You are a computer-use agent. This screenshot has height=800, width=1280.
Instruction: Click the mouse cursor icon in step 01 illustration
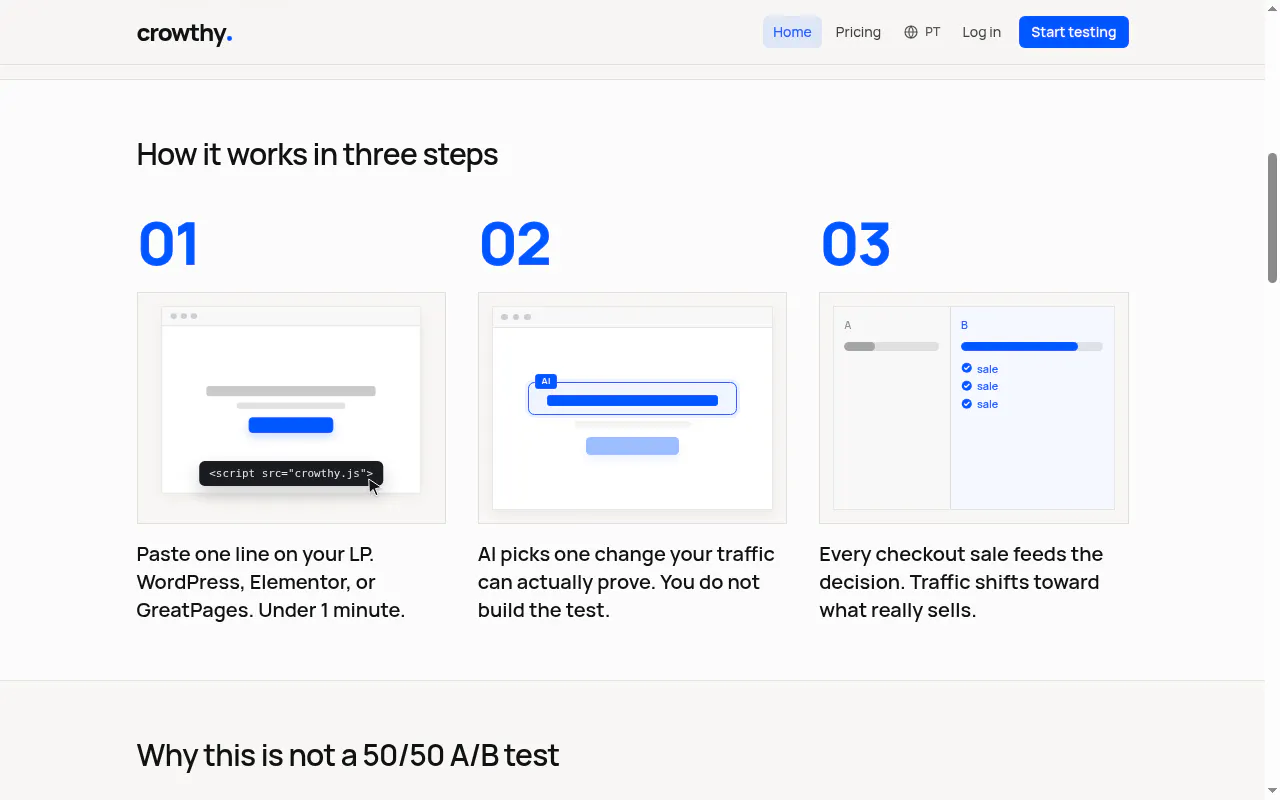(x=374, y=487)
